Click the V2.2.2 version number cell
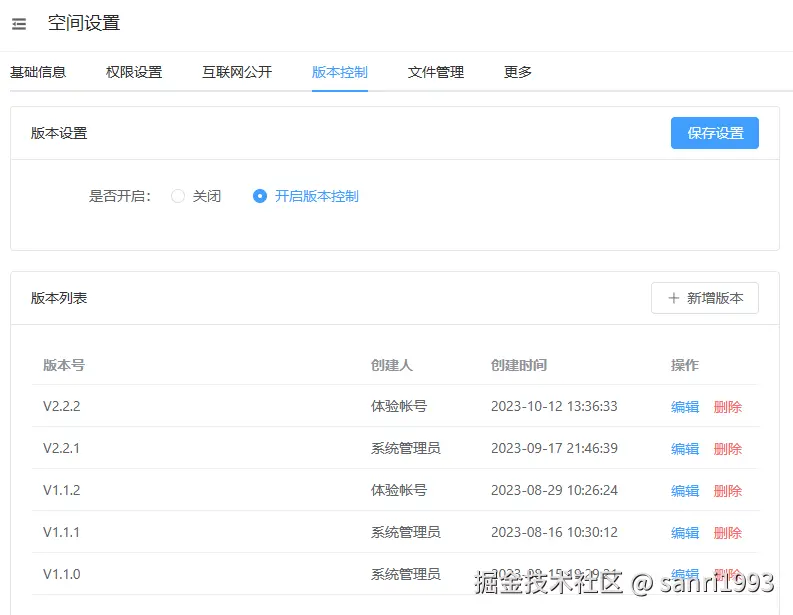 pos(62,406)
